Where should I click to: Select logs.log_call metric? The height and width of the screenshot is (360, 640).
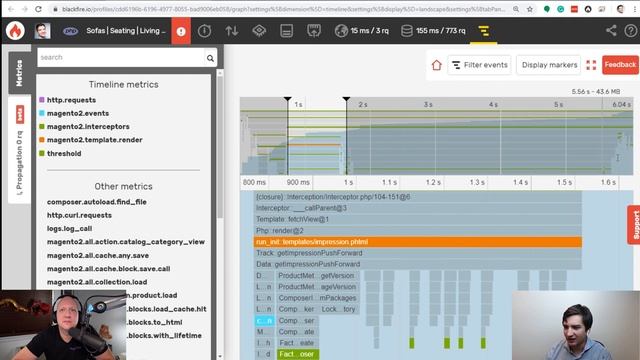tap(69, 229)
